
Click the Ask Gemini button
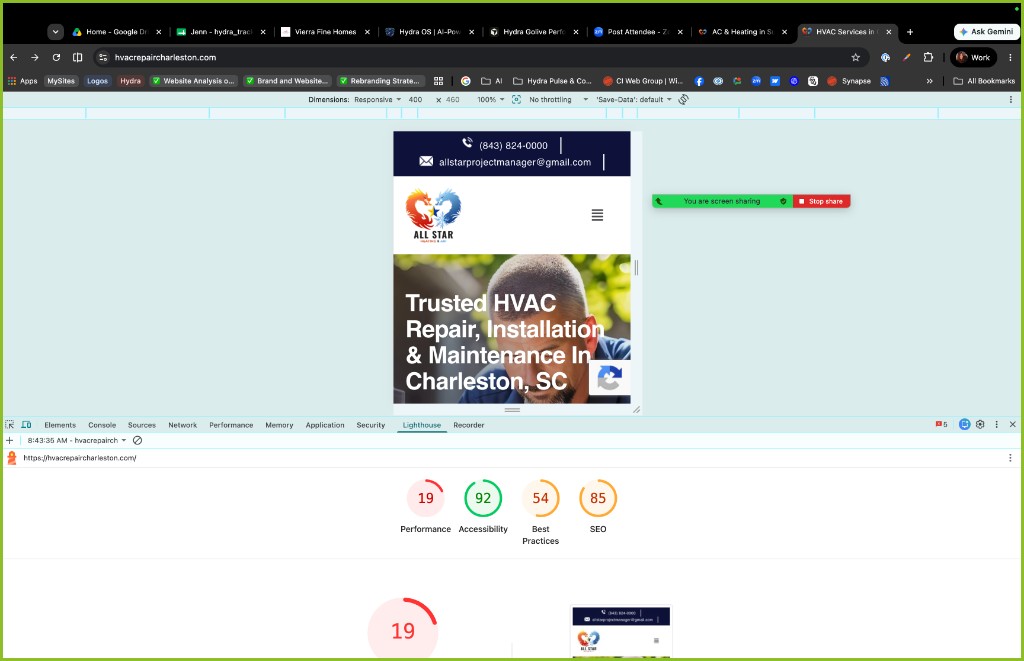click(986, 31)
